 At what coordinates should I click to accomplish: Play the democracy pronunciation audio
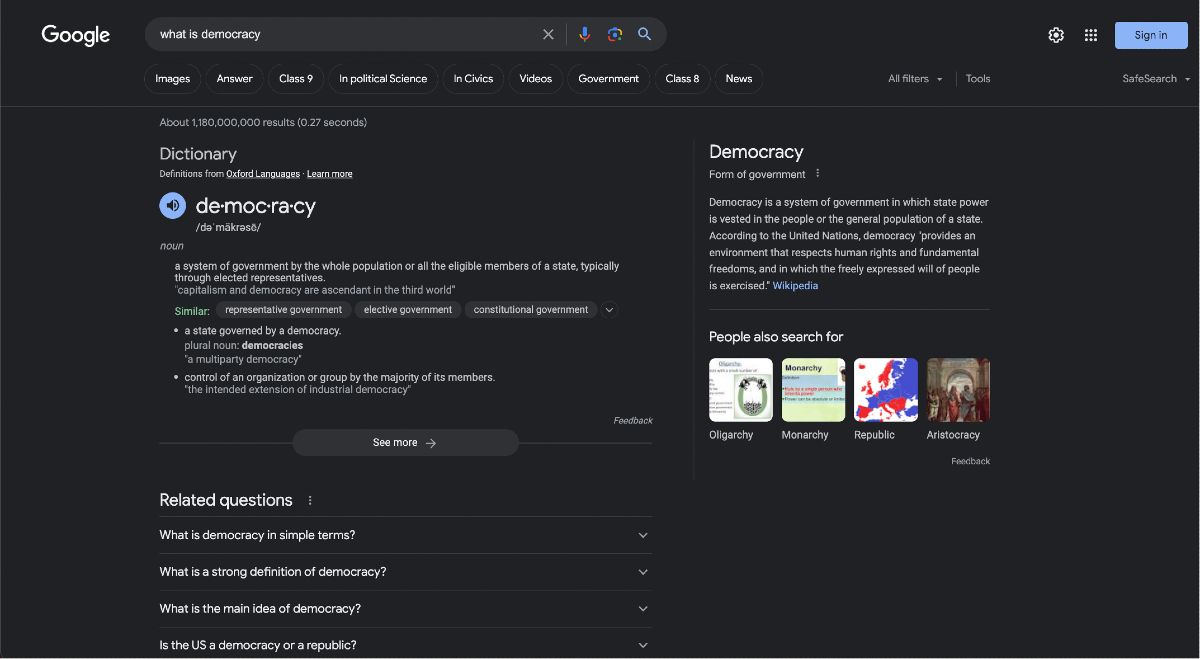[173, 206]
